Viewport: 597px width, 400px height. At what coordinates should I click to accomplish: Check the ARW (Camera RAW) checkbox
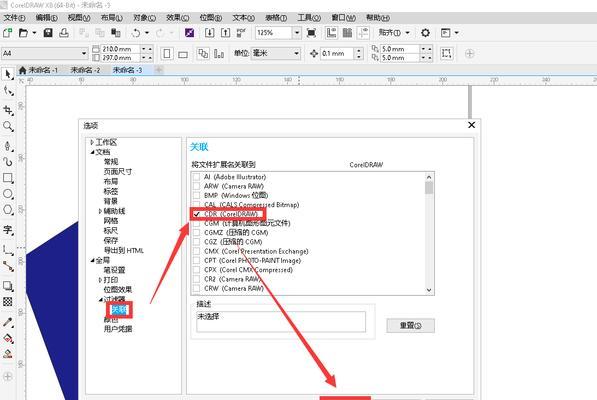196,186
